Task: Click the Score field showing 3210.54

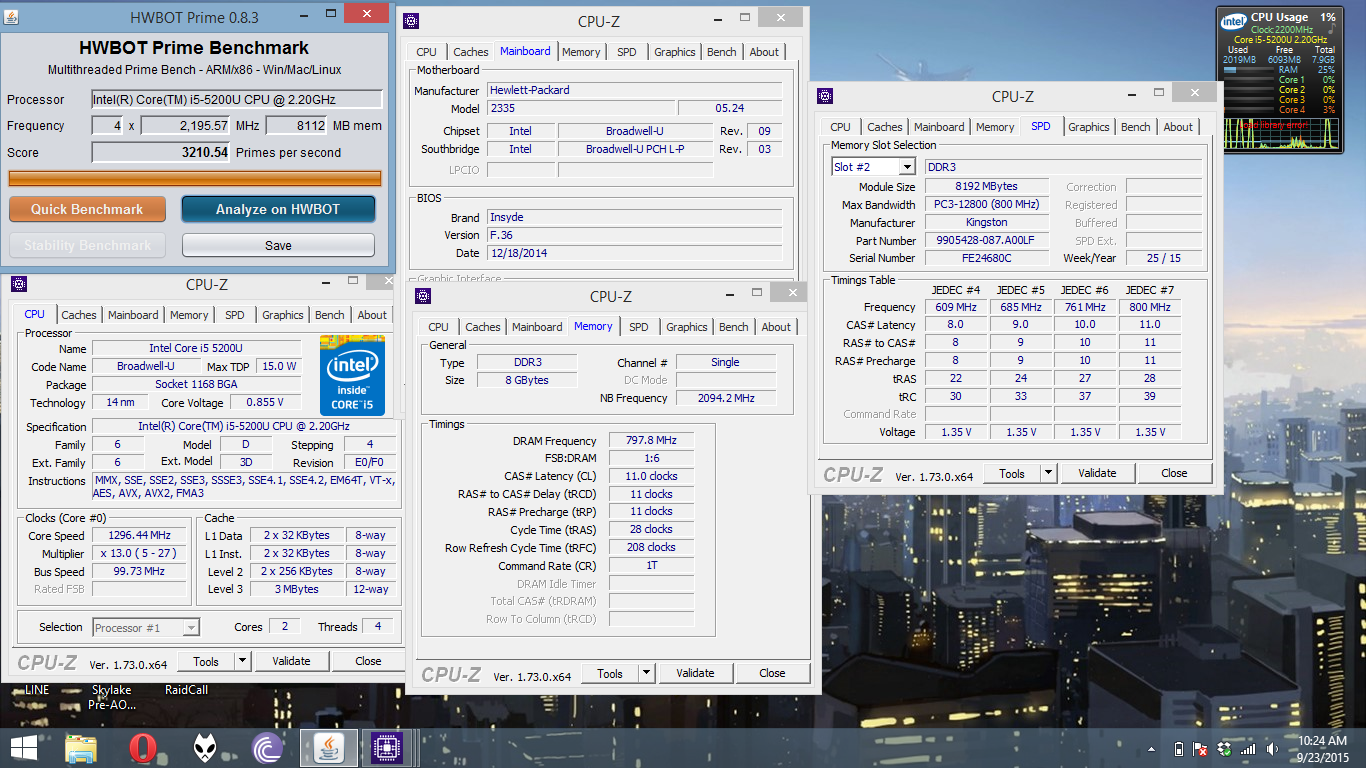Action: click(161, 153)
